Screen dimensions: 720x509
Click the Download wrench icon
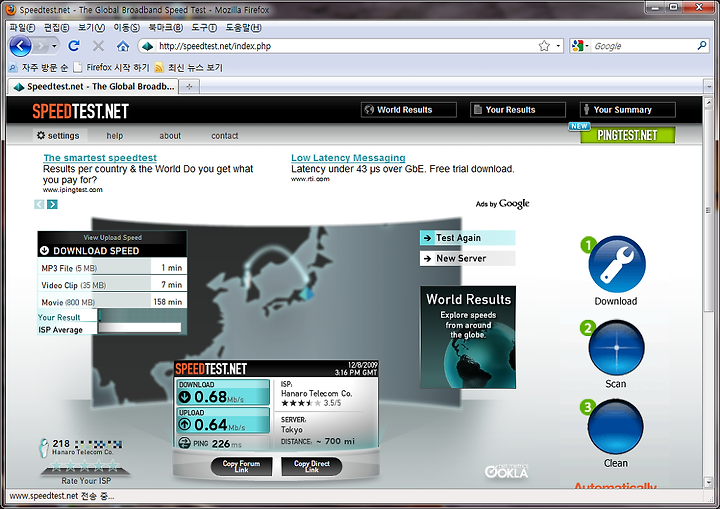[x=616, y=265]
